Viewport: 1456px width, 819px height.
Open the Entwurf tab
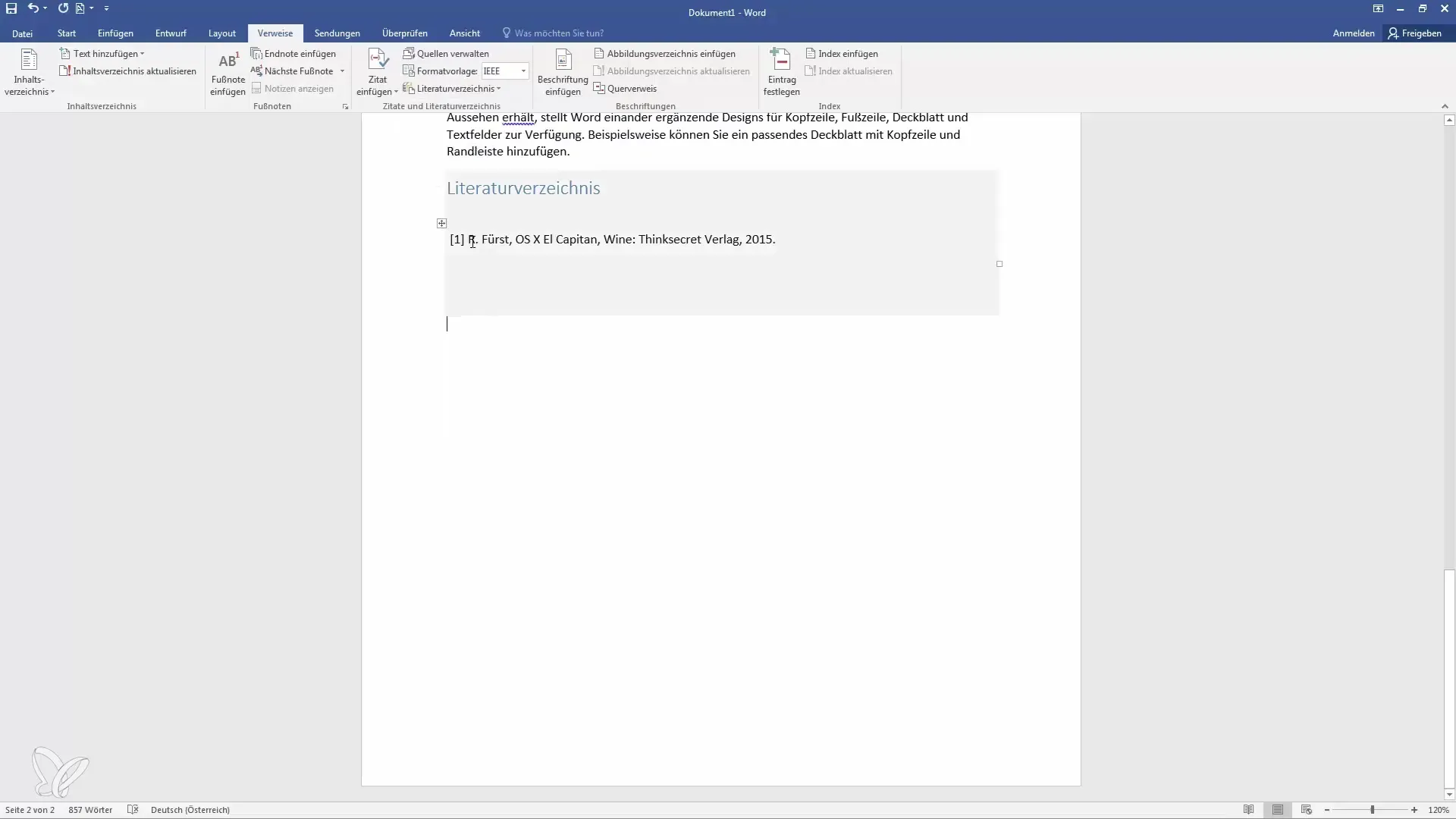(171, 33)
